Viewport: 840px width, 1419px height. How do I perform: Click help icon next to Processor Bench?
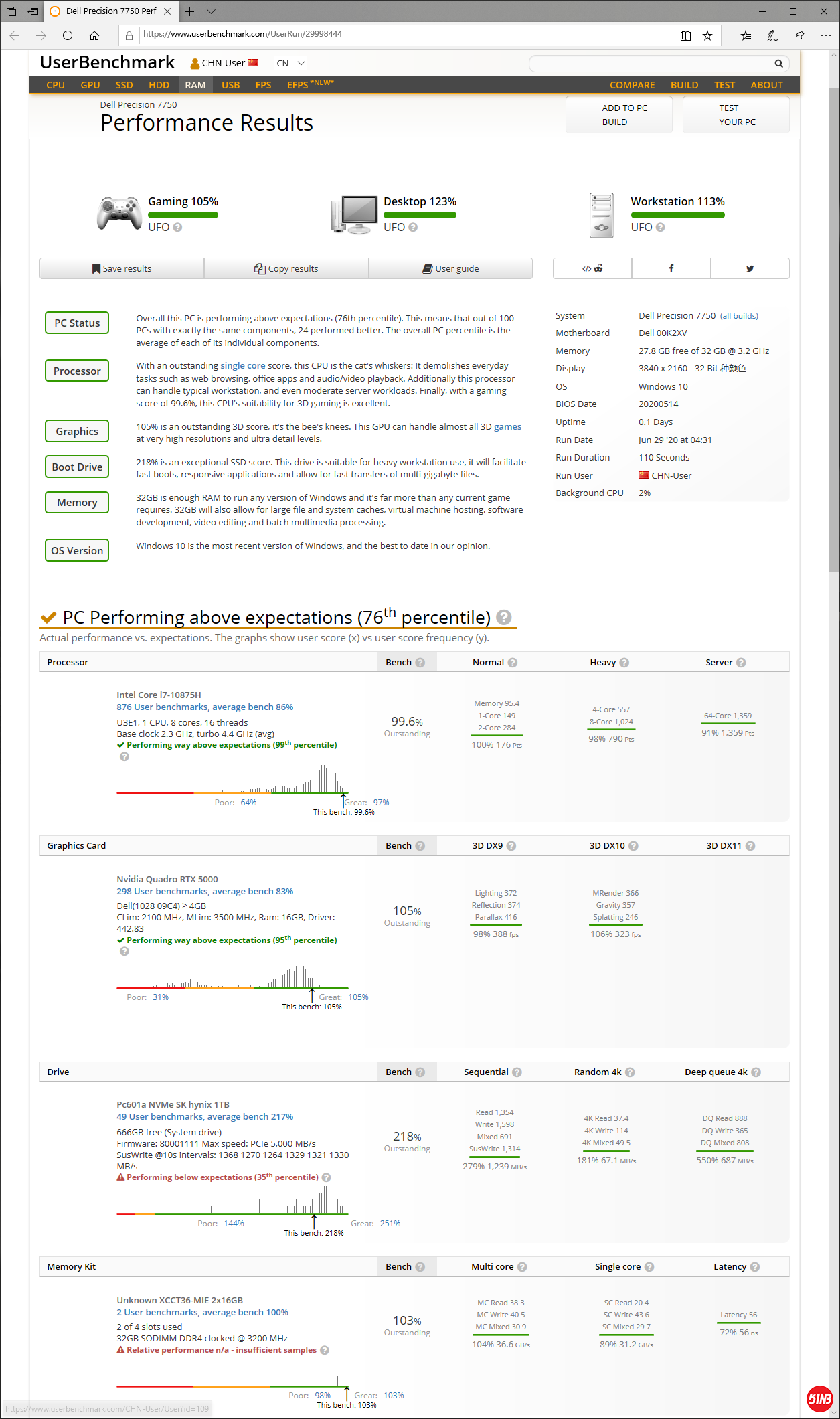pyautogui.click(x=420, y=662)
